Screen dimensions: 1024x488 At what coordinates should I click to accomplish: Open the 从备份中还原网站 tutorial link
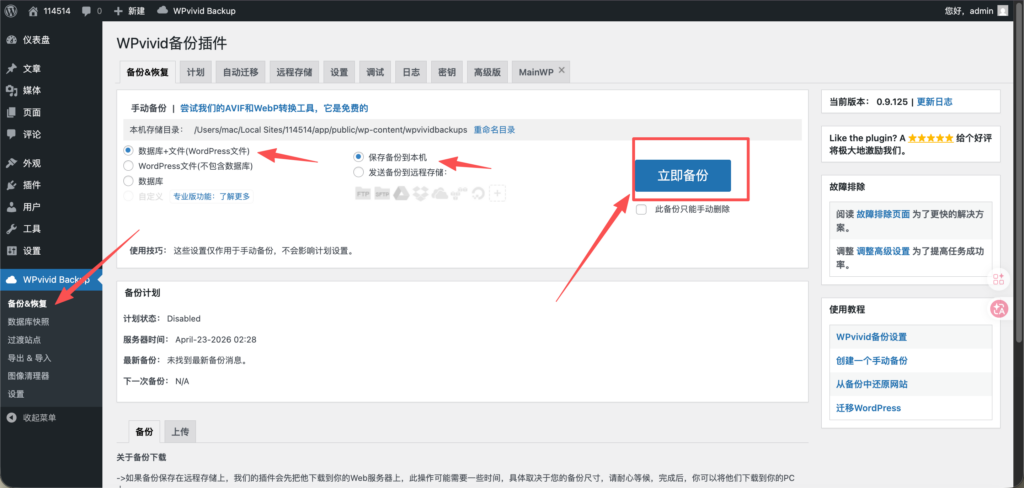point(871,384)
